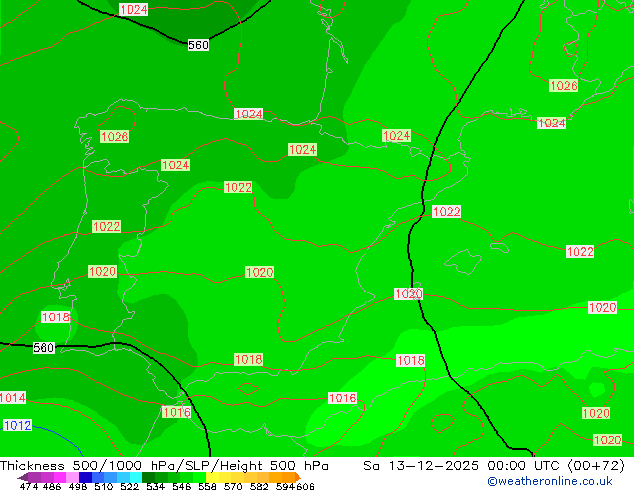Screen dimensions: 634x490
Task: Click the 594 legend scale value
Action: pyautogui.click(x=285, y=486)
